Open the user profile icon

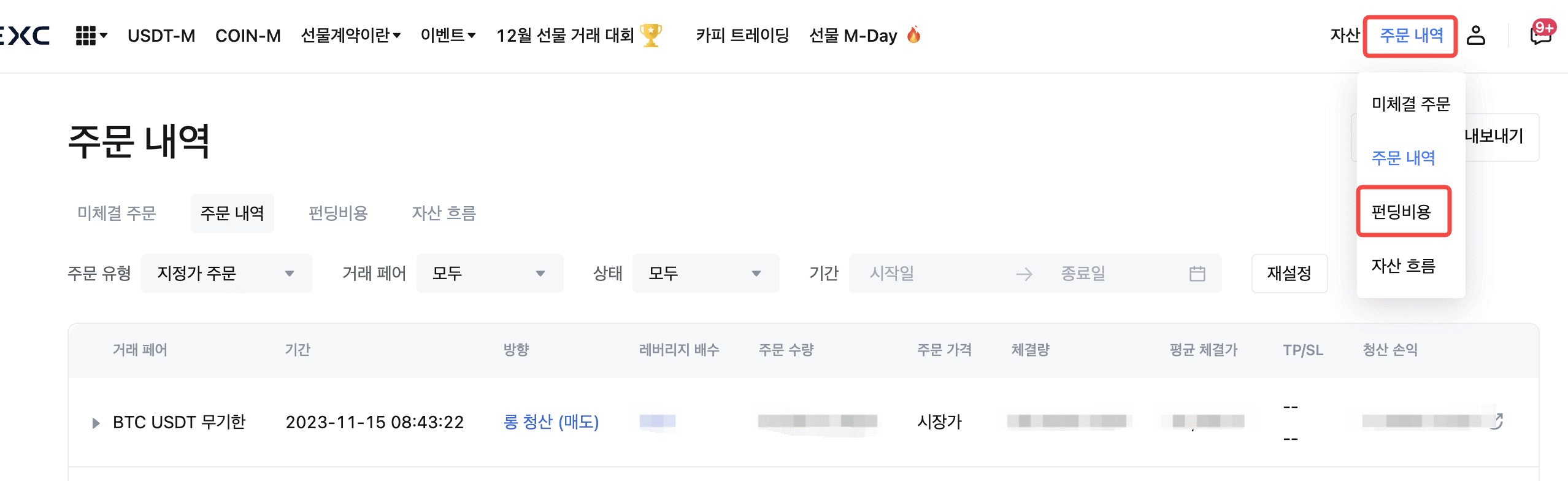[1475, 36]
